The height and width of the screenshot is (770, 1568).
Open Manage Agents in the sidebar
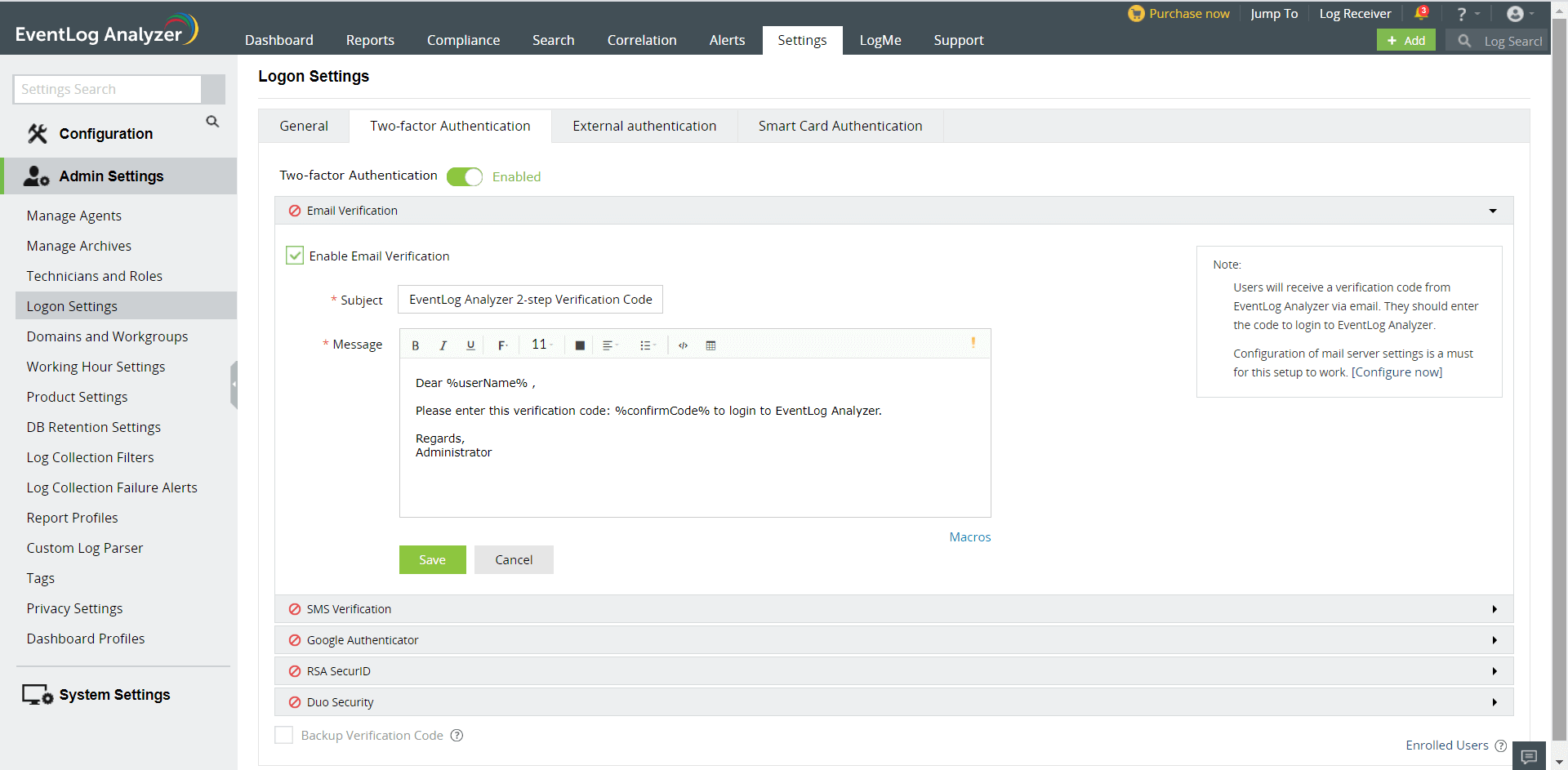pyautogui.click(x=74, y=216)
